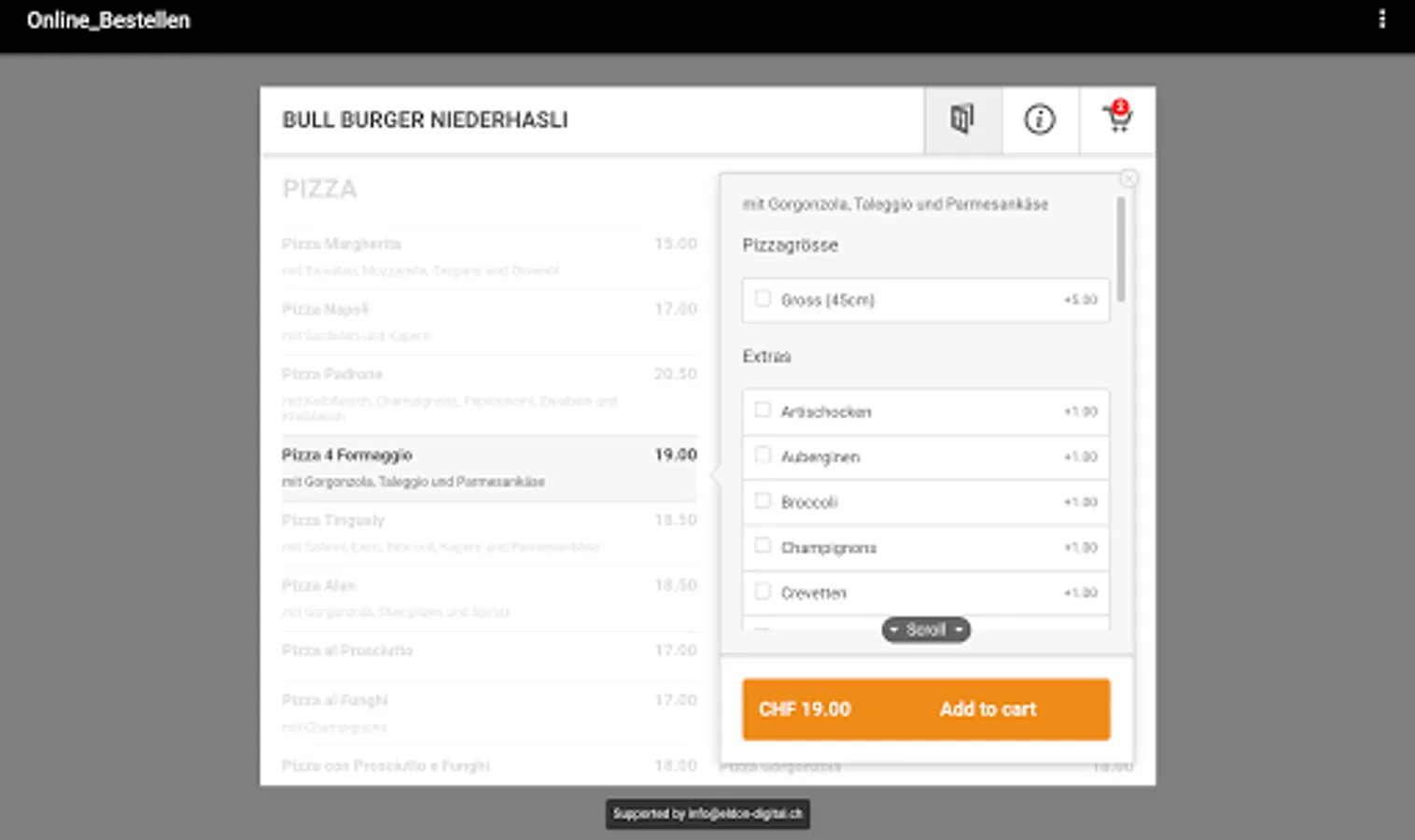Open the menu book icon

click(962, 119)
